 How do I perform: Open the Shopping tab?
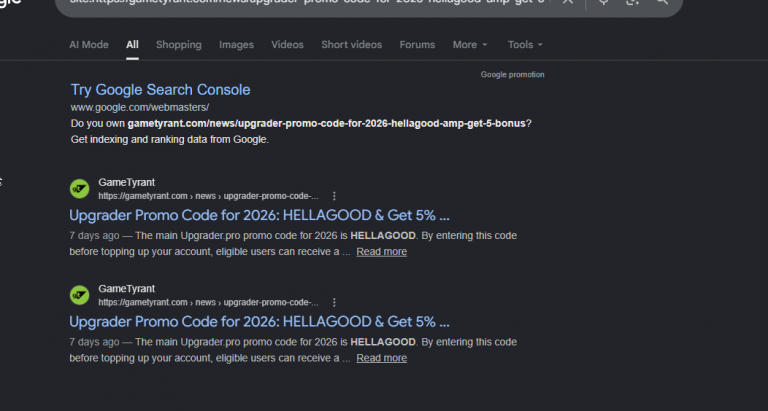pos(179,45)
